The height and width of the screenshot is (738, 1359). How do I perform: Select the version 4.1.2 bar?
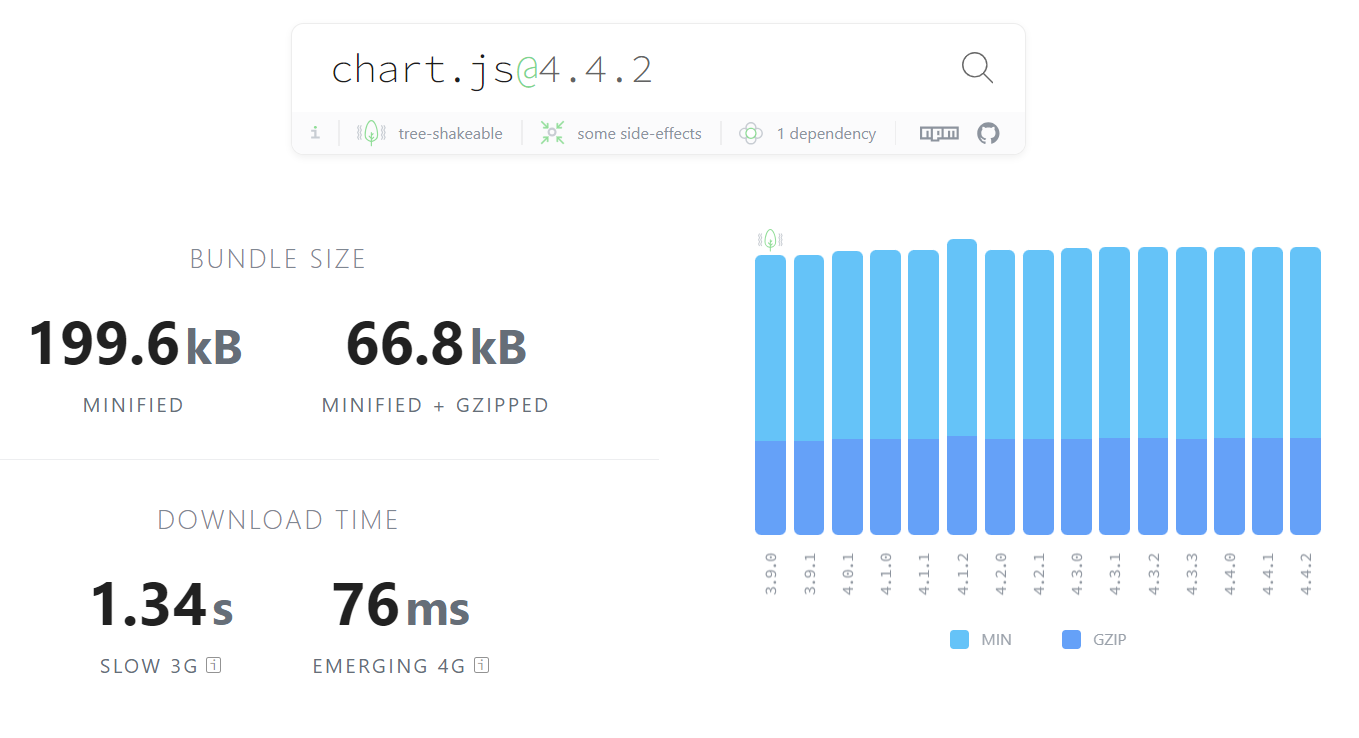(962, 387)
